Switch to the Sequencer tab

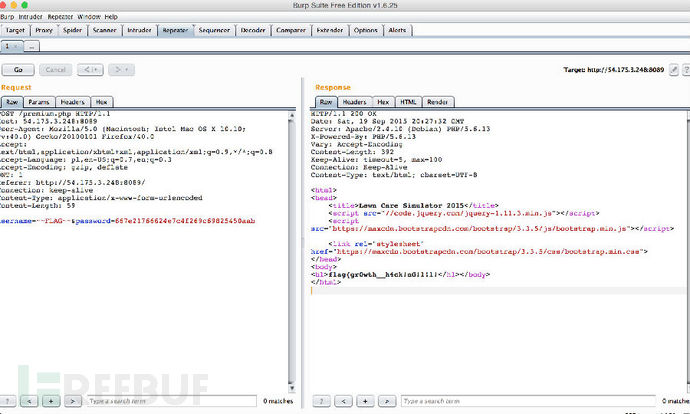214,30
